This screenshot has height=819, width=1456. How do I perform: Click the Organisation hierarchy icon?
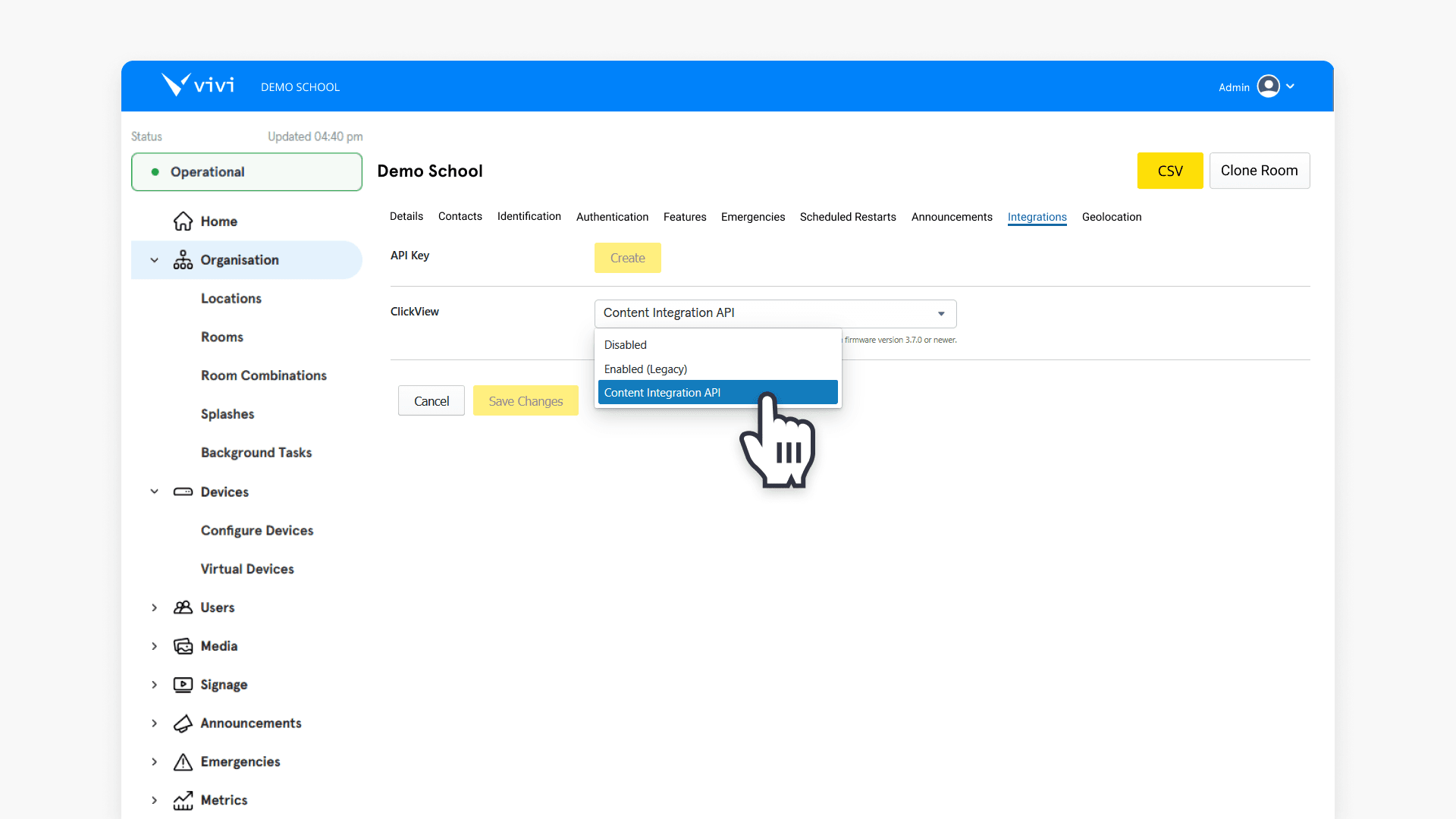[x=183, y=259]
